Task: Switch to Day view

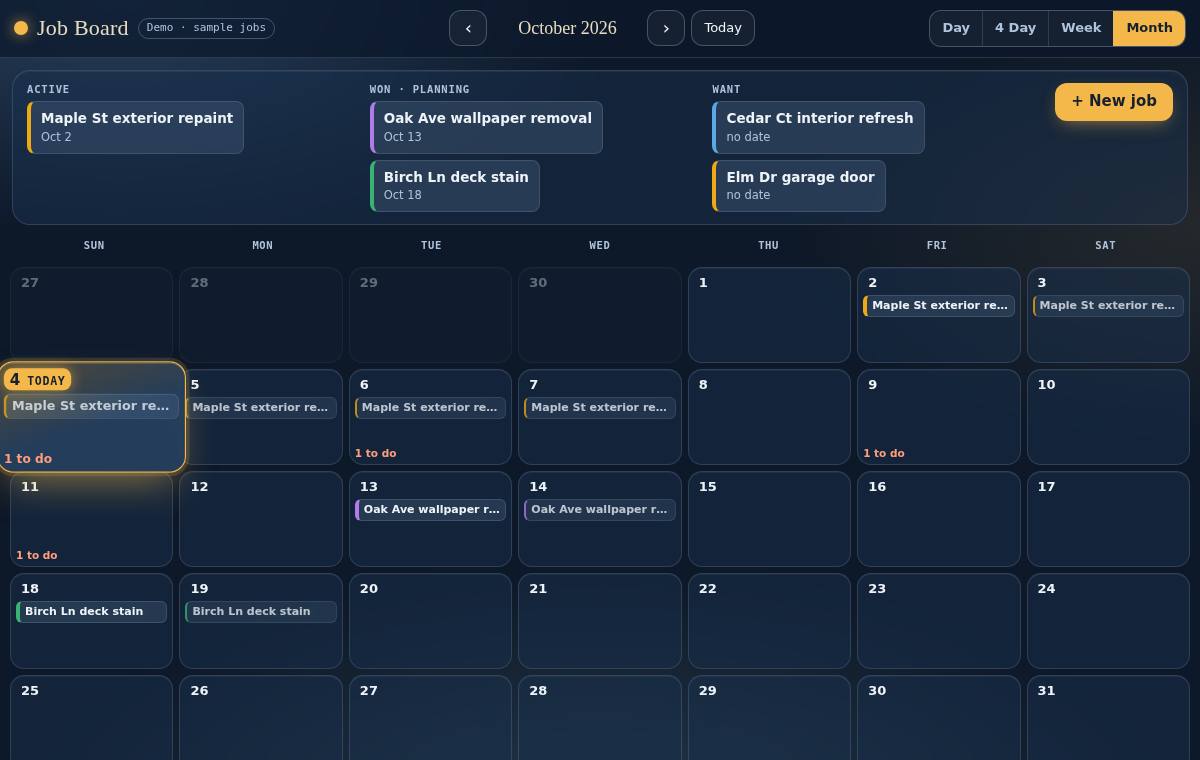Action: (x=956, y=28)
